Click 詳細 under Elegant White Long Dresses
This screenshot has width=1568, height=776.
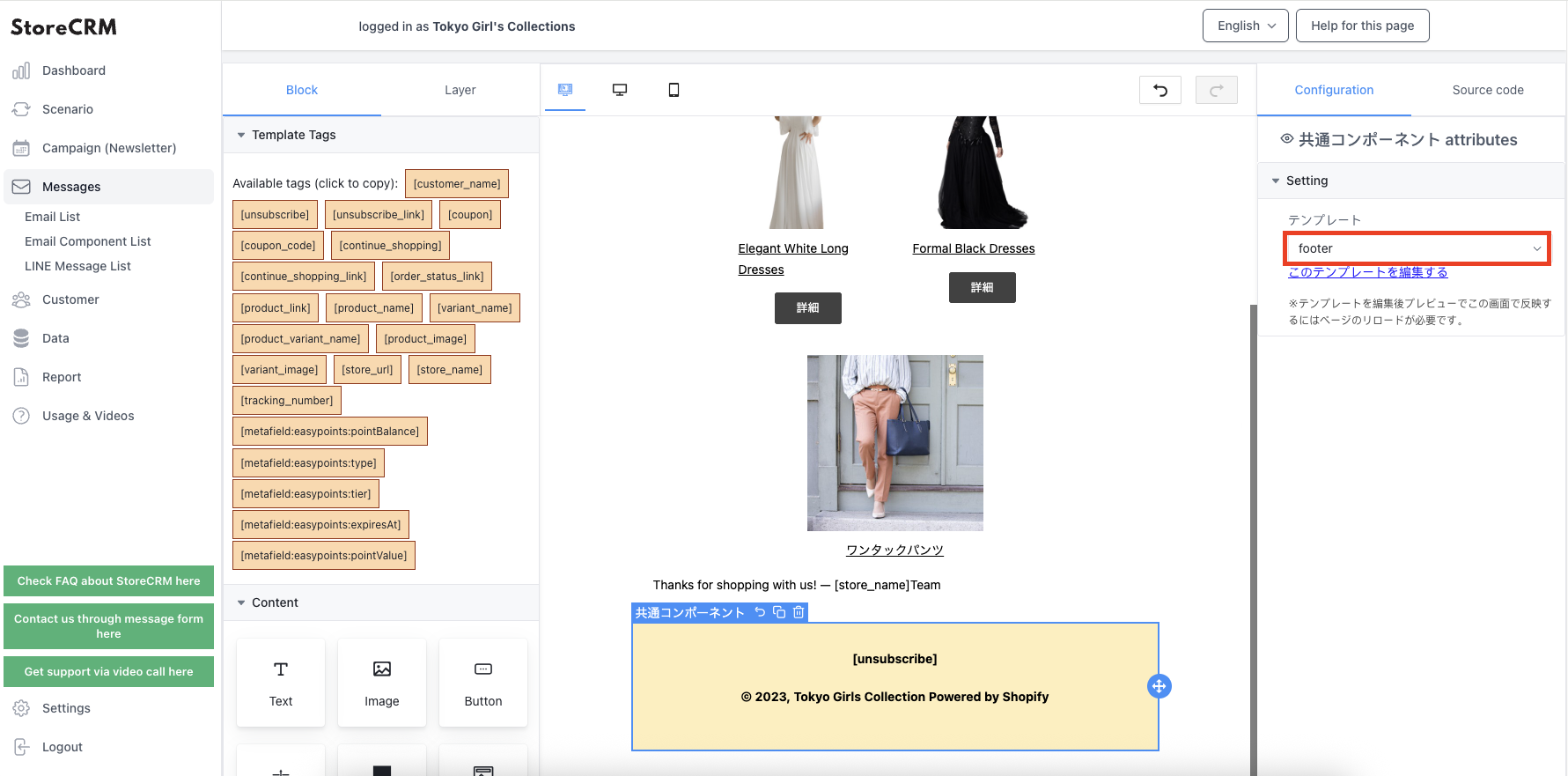pos(808,308)
